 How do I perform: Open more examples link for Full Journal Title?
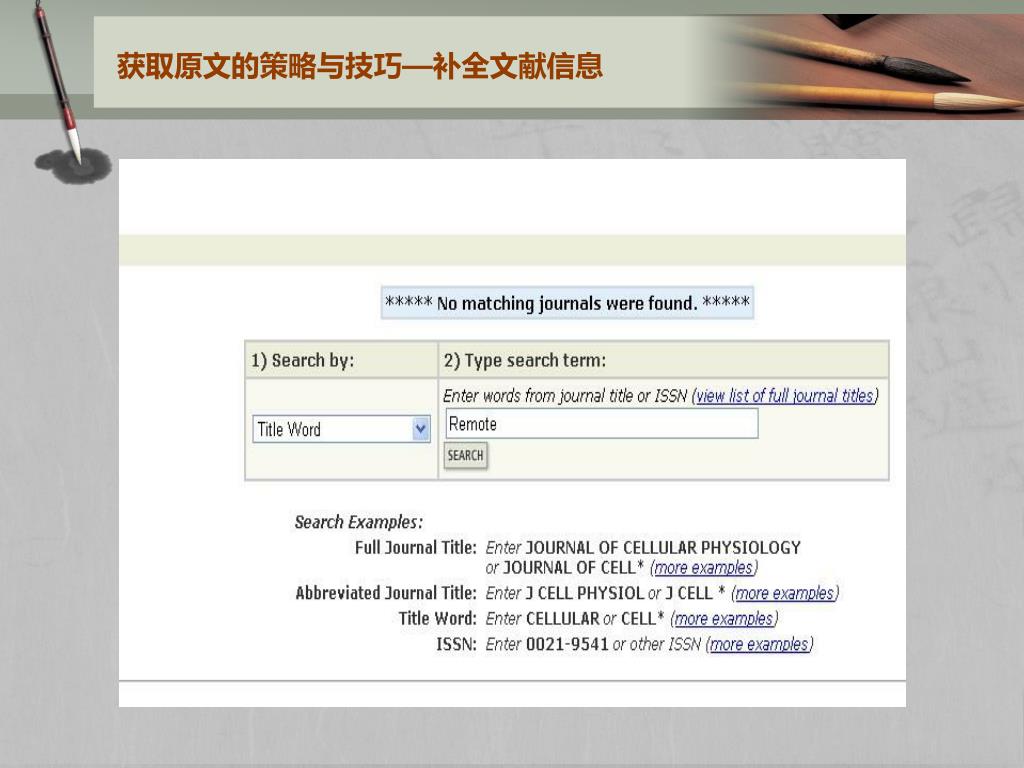704,568
